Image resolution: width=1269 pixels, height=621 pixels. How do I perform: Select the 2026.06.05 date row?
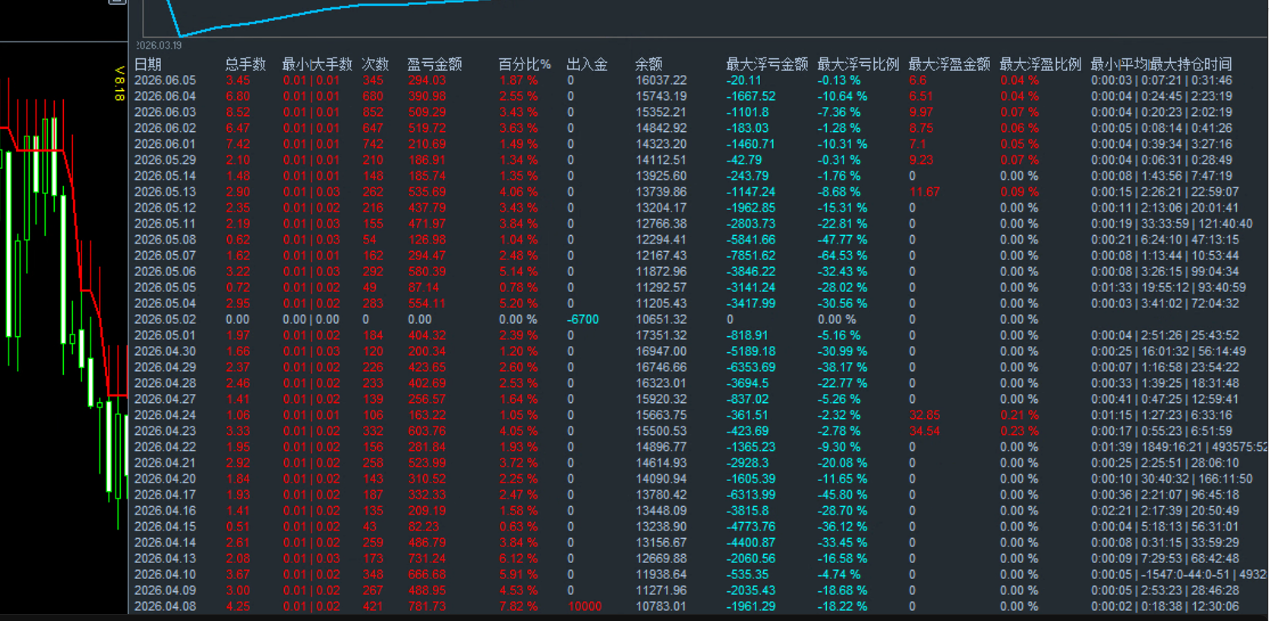[700, 80]
